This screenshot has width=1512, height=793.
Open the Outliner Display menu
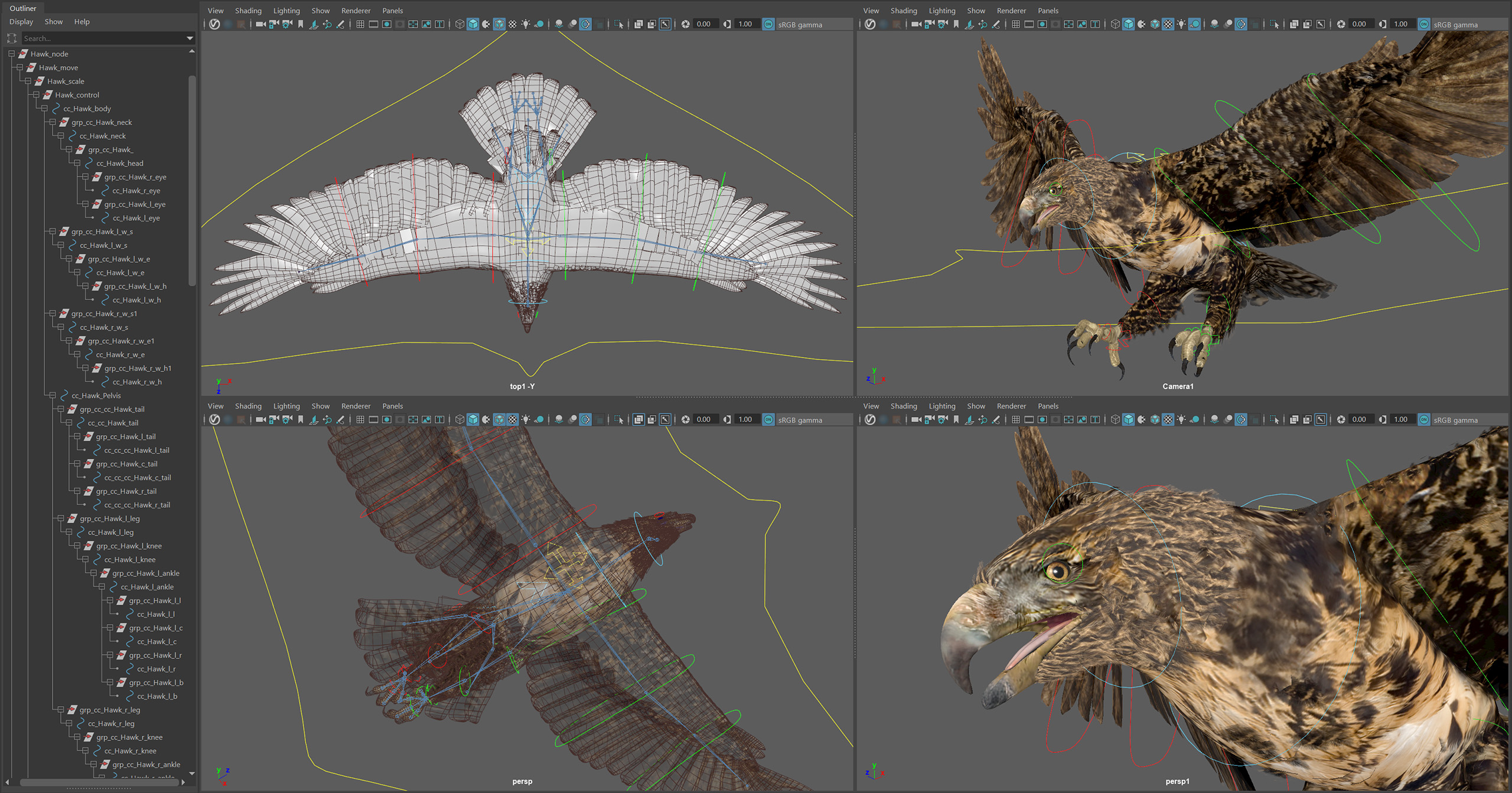[x=21, y=22]
